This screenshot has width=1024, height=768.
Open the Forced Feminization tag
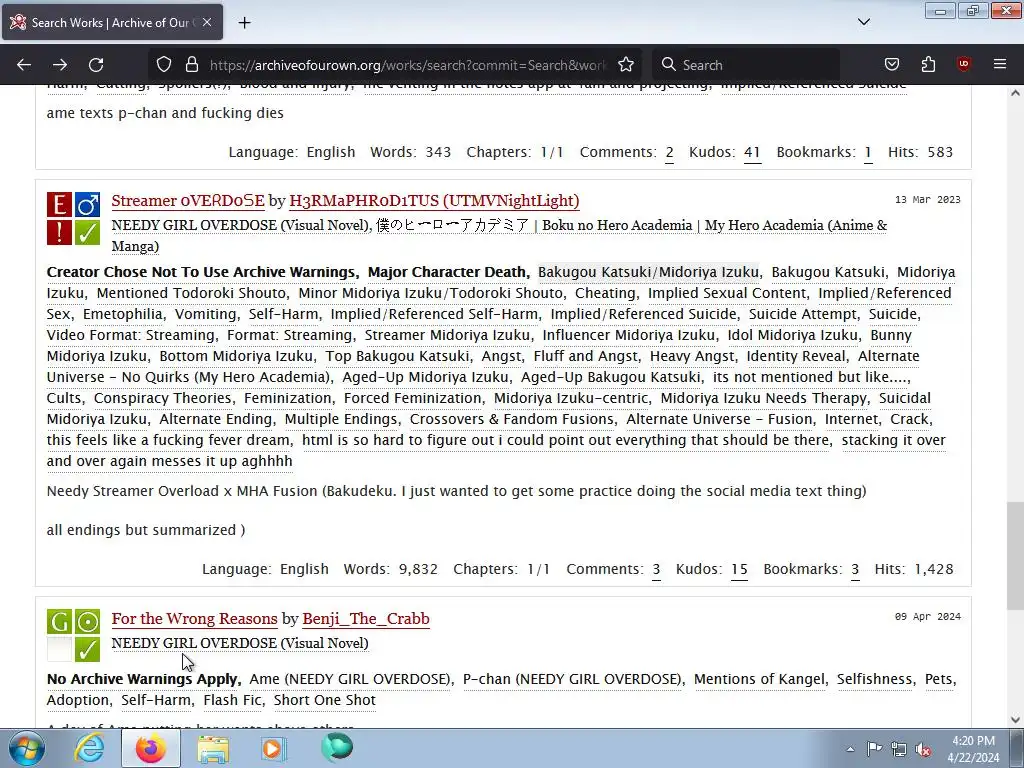(x=413, y=398)
